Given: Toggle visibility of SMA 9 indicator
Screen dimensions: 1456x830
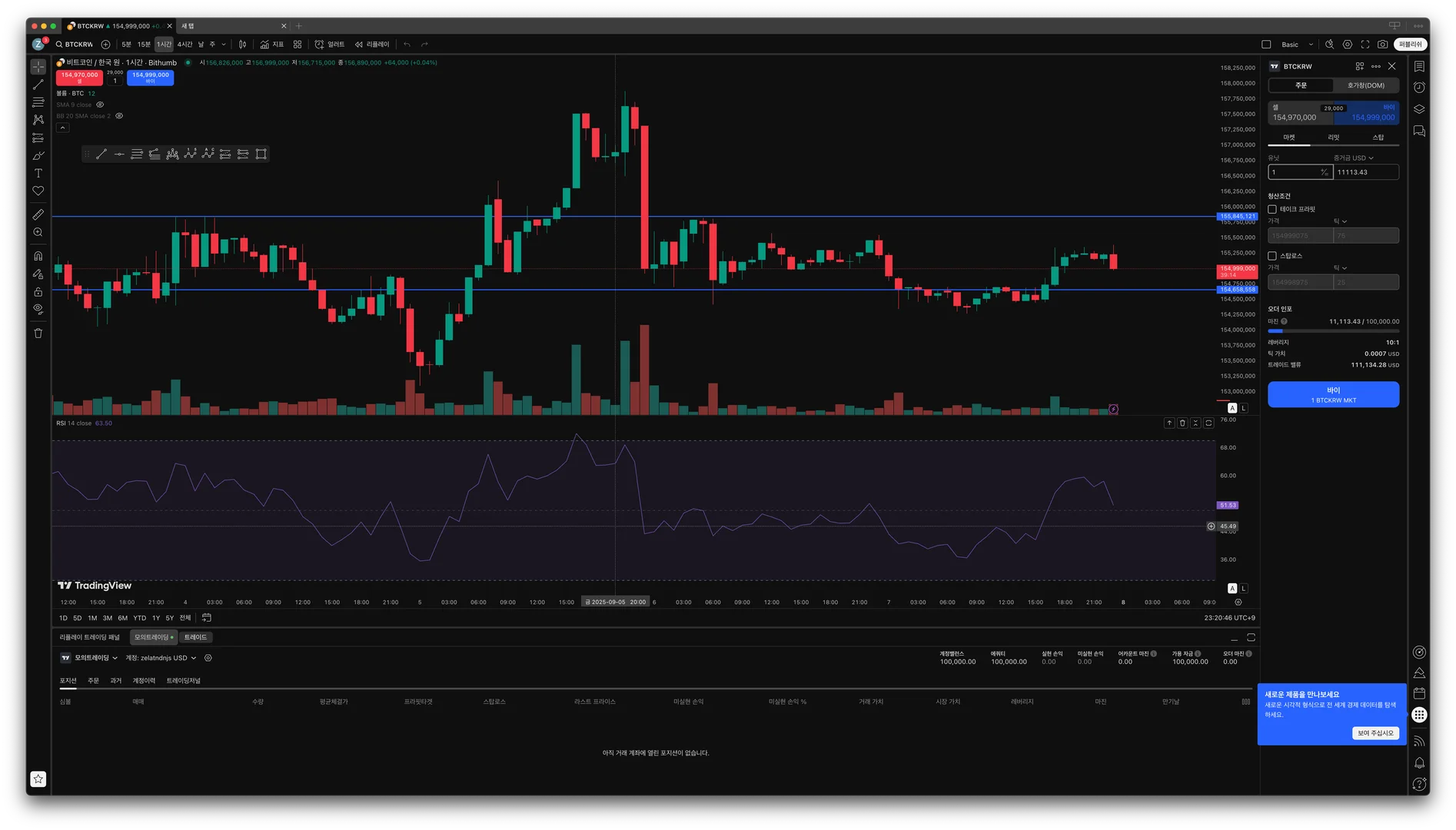Looking at the screenshot, I should tap(100, 105).
